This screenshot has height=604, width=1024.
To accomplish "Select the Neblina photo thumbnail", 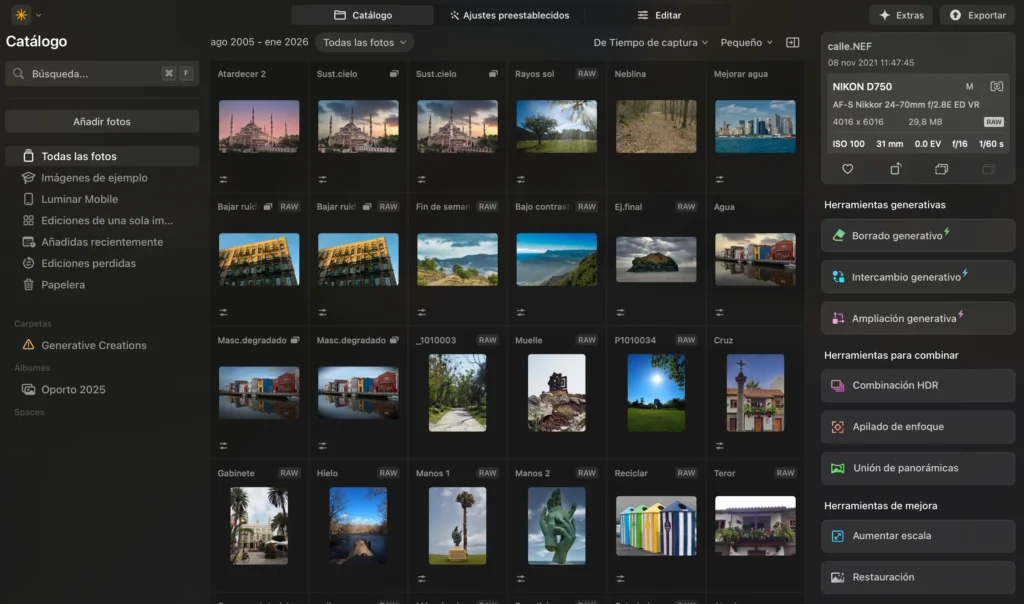I will coord(656,127).
